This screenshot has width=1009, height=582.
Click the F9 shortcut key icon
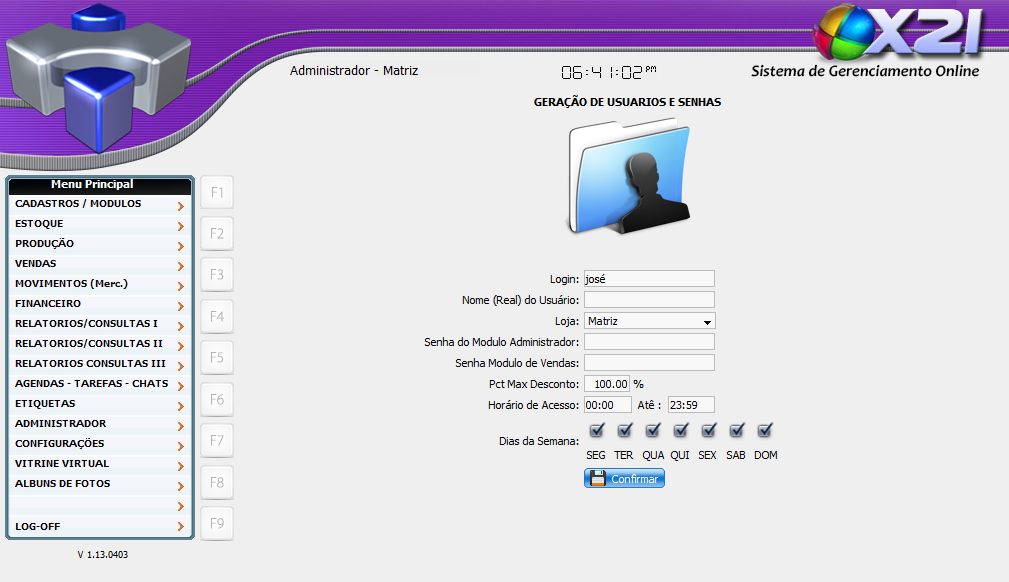click(217, 523)
